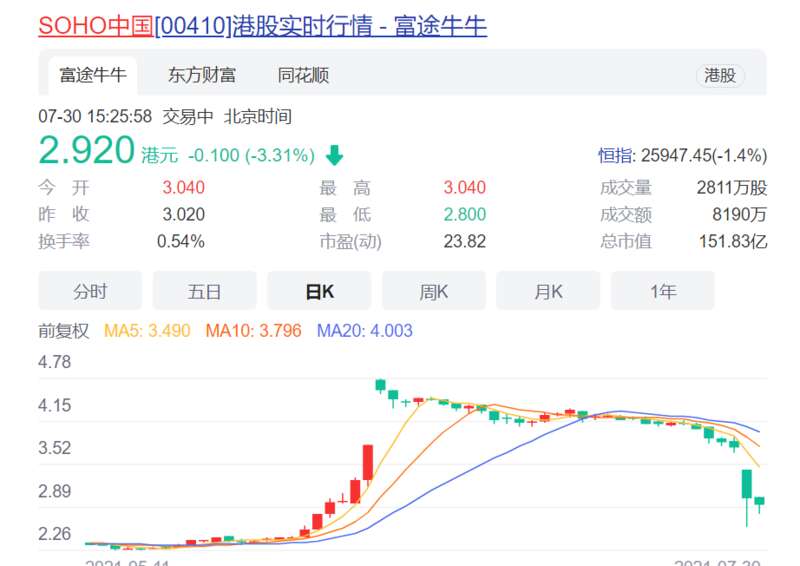Click the 总市值 value 151.83亿
The height and width of the screenshot is (566, 800).
(733, 241)
